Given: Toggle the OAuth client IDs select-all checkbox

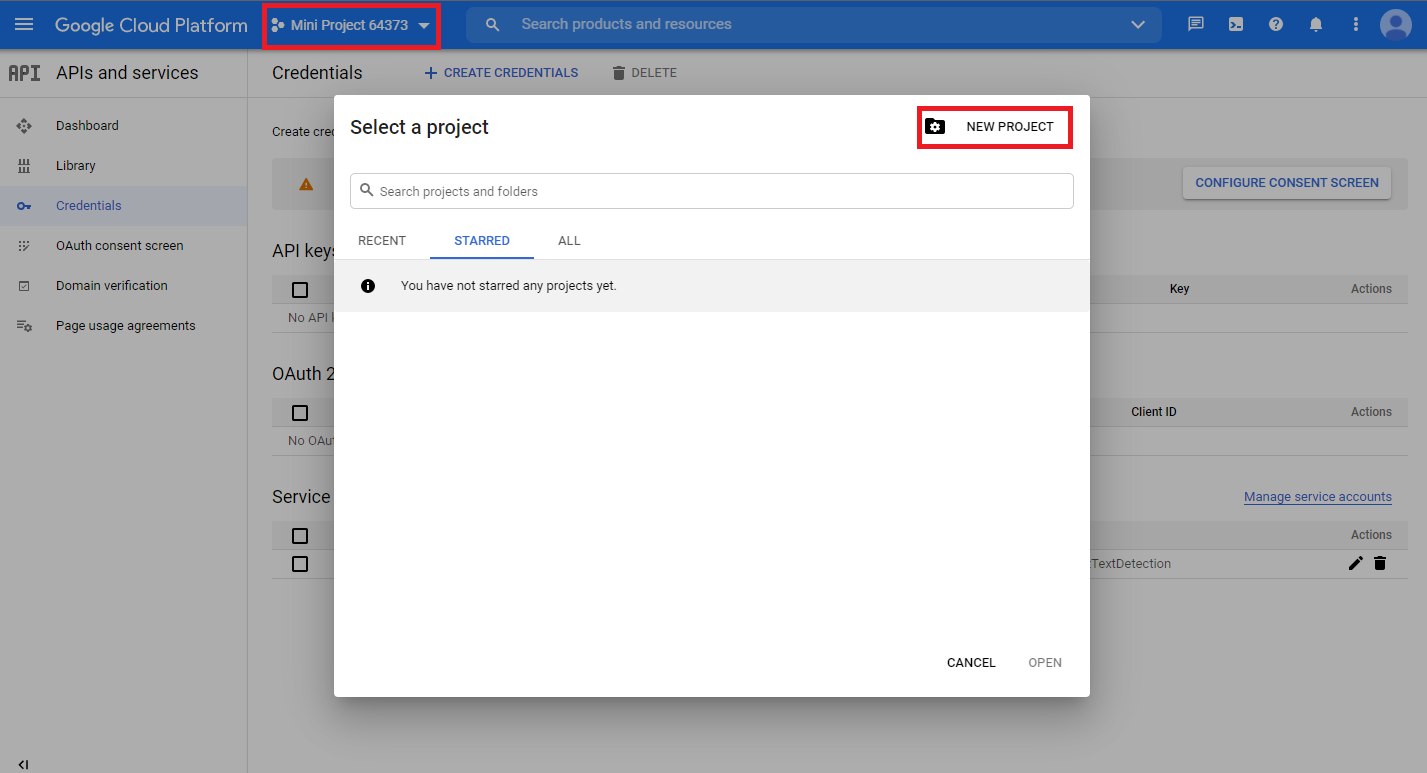Looking at the screenshot, I should [300, 413].
